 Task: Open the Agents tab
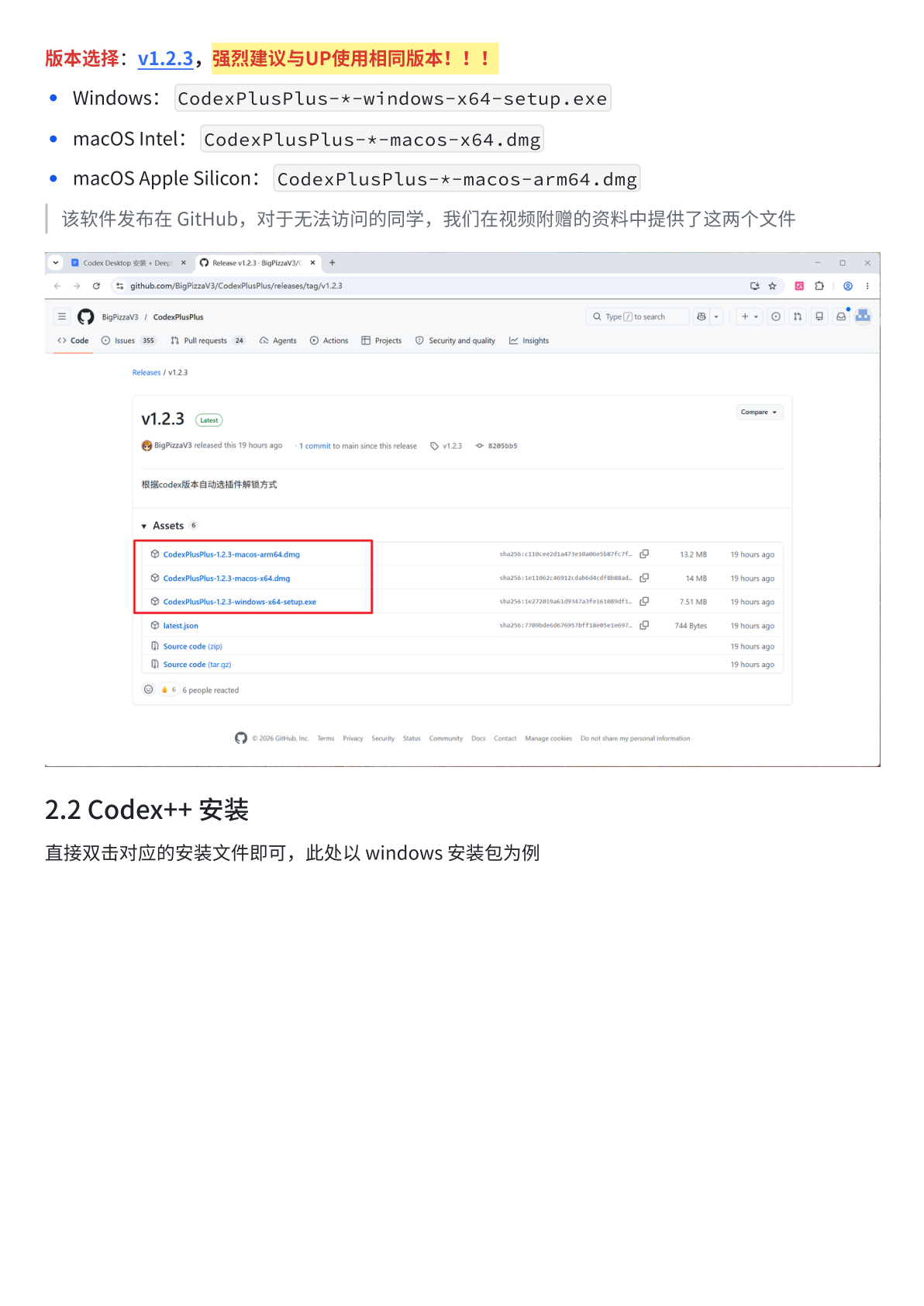(278, 340)
